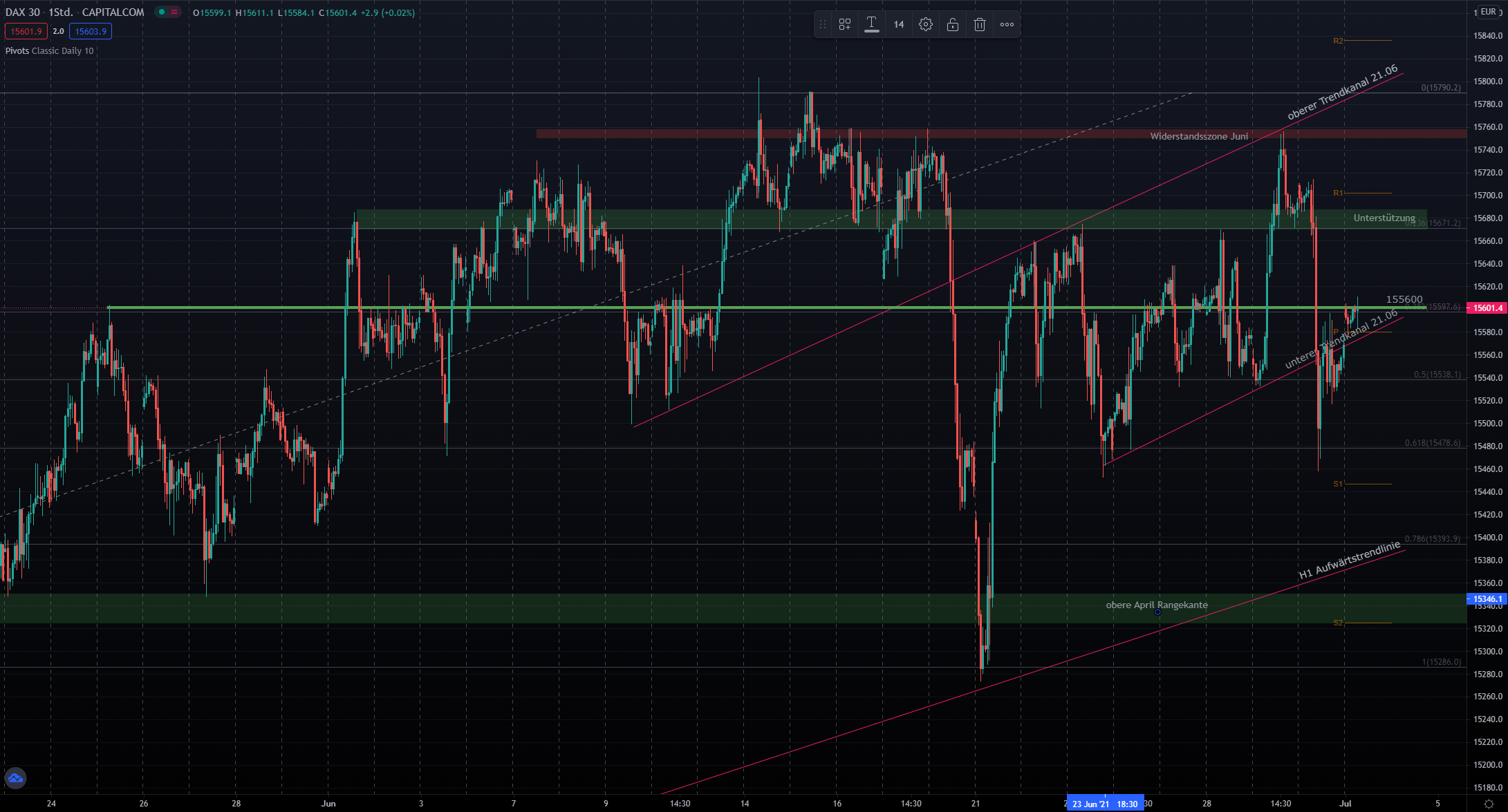This screenshot has height=812, width=1508.
Task: Click the DAX 30 symbol title
Action: 23,12
